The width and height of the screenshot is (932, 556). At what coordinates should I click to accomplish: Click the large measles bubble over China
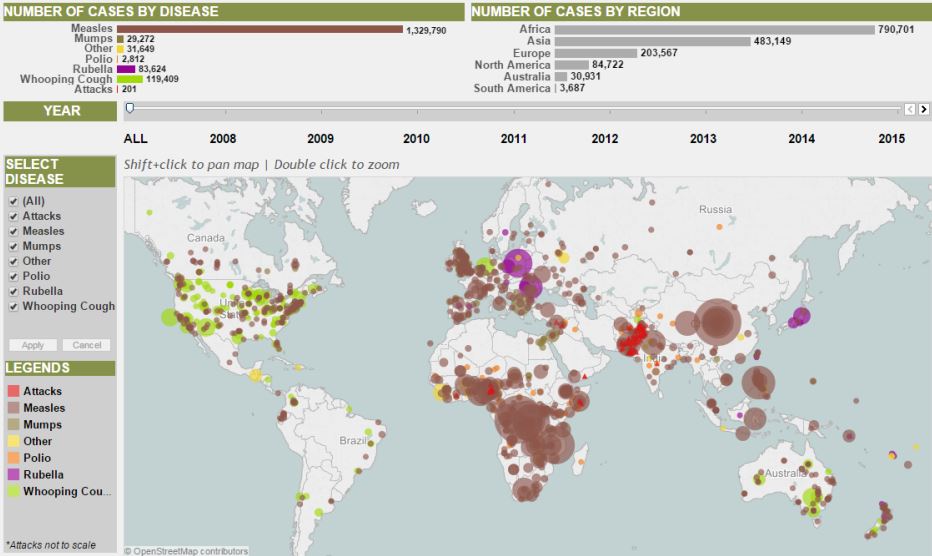tap(718, 322)
